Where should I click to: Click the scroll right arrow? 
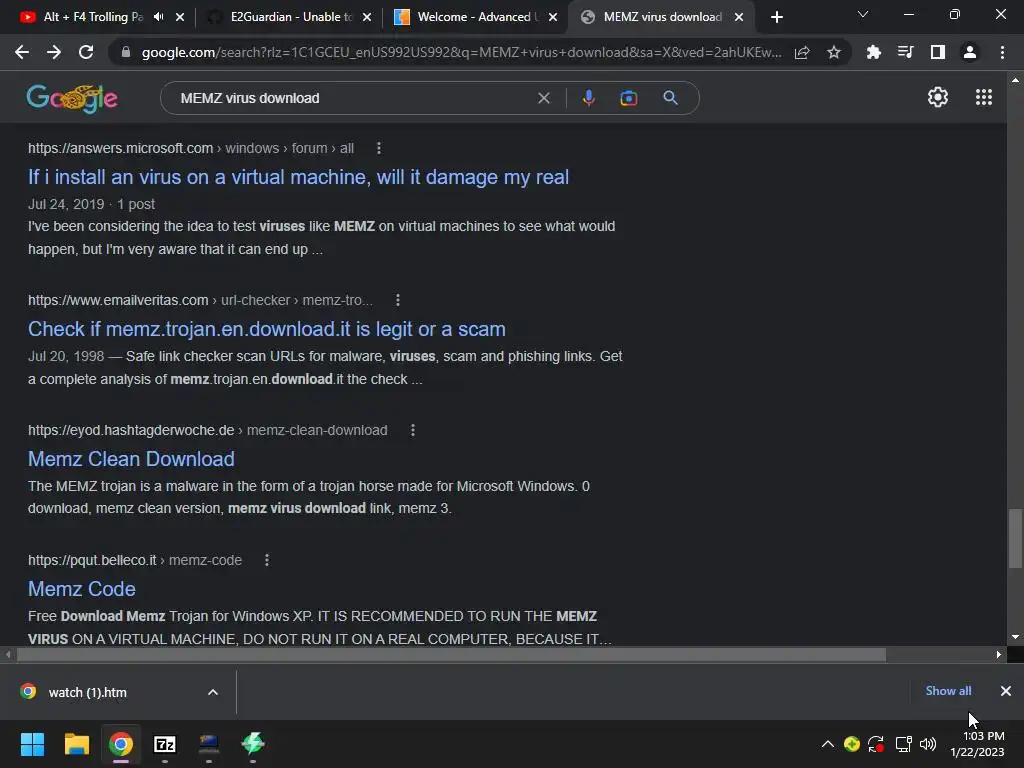pyautogui.click(x=999, y=654)
